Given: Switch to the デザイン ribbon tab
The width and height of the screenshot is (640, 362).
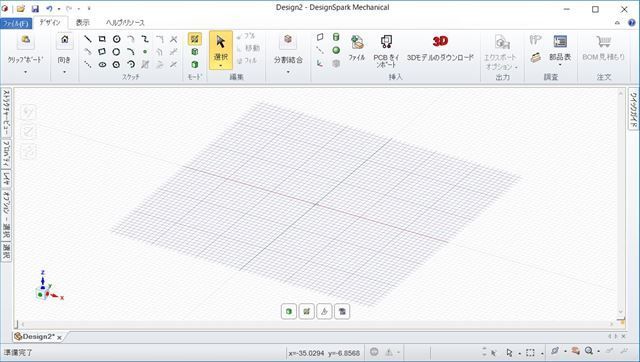Looking at the screenshot, I should (50, 23).
